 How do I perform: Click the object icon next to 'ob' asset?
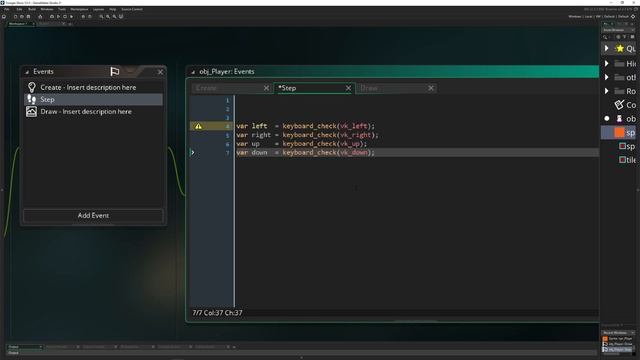pos(619,118)
